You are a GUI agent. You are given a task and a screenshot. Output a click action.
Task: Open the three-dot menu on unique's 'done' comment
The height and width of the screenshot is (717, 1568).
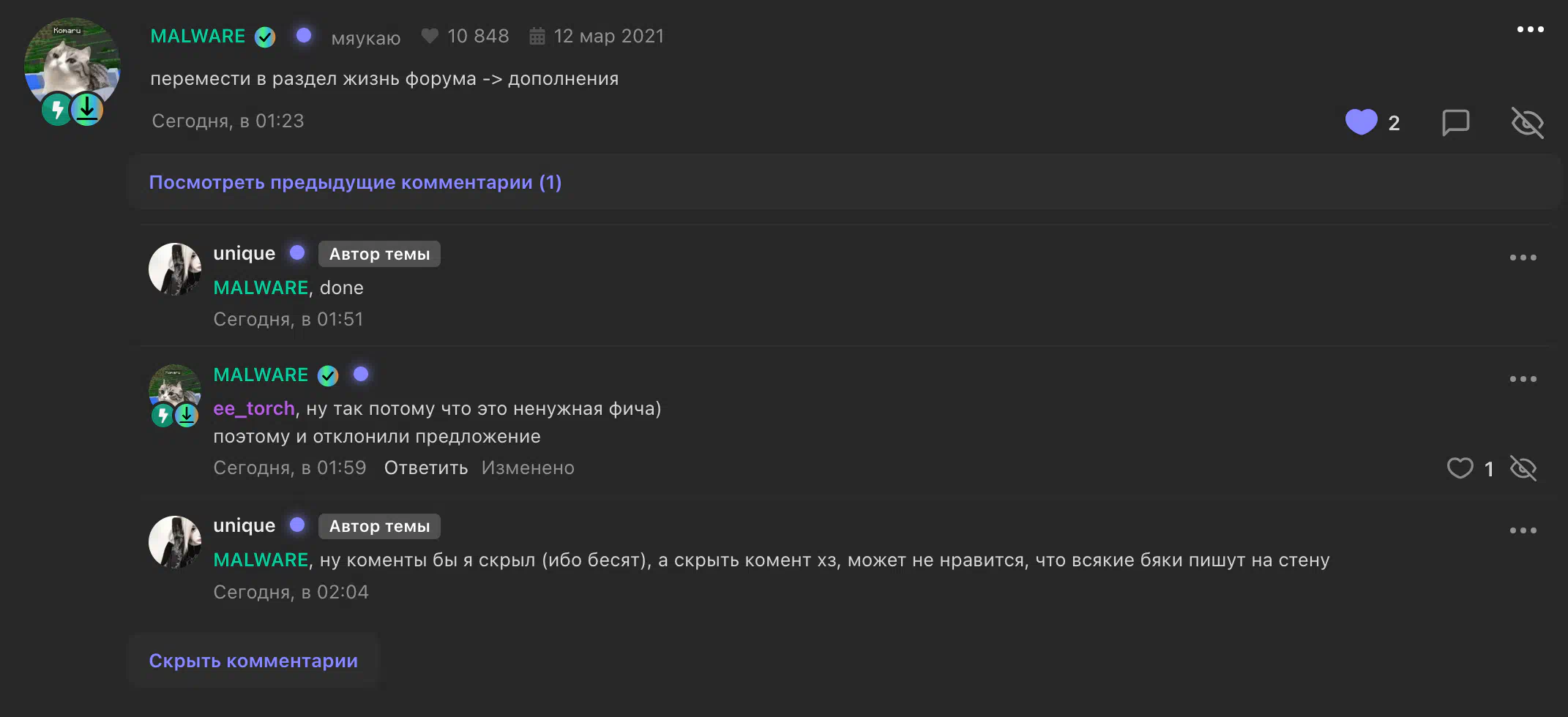[1523, 258]
